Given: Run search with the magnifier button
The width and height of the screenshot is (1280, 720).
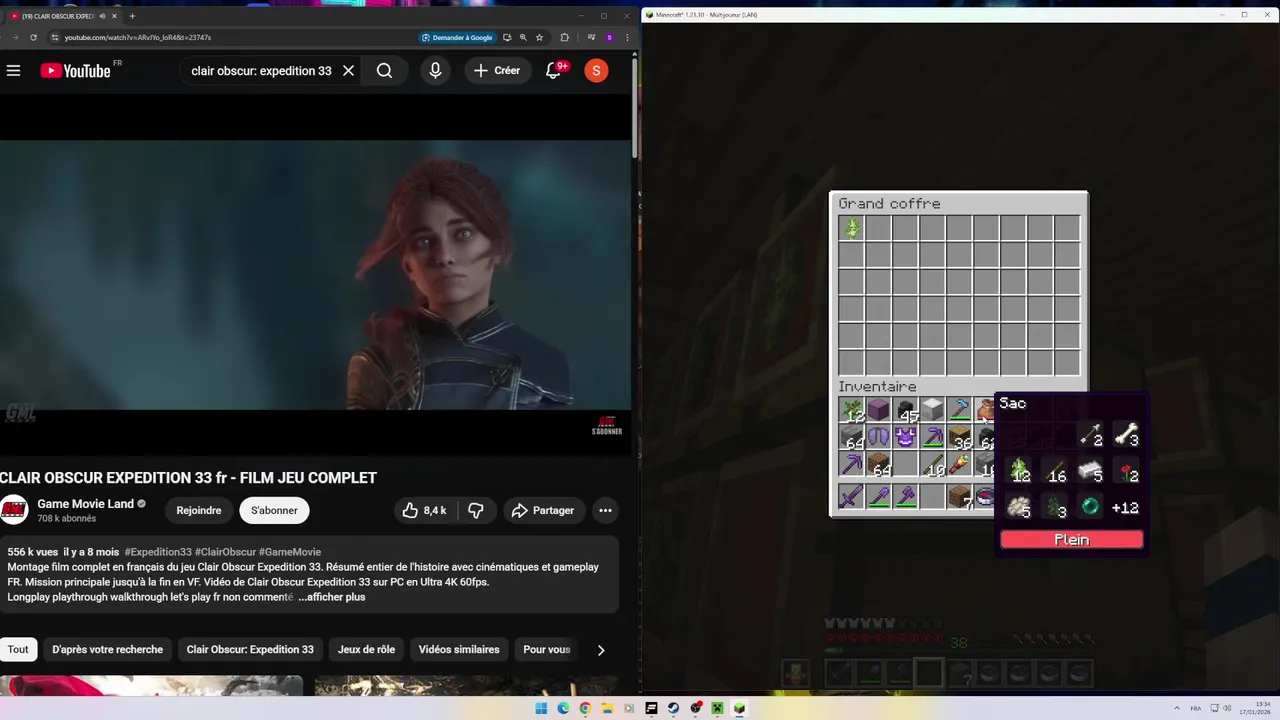Looking at the screenshot, I should (384, 70).
